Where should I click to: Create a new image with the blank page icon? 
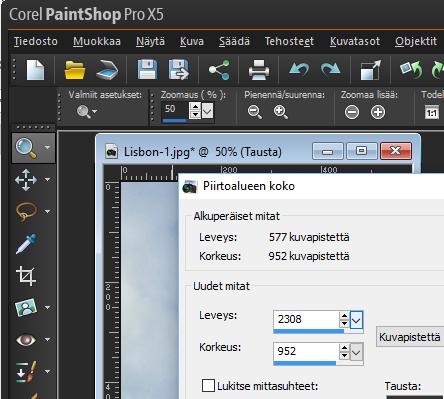click(35, 70)
